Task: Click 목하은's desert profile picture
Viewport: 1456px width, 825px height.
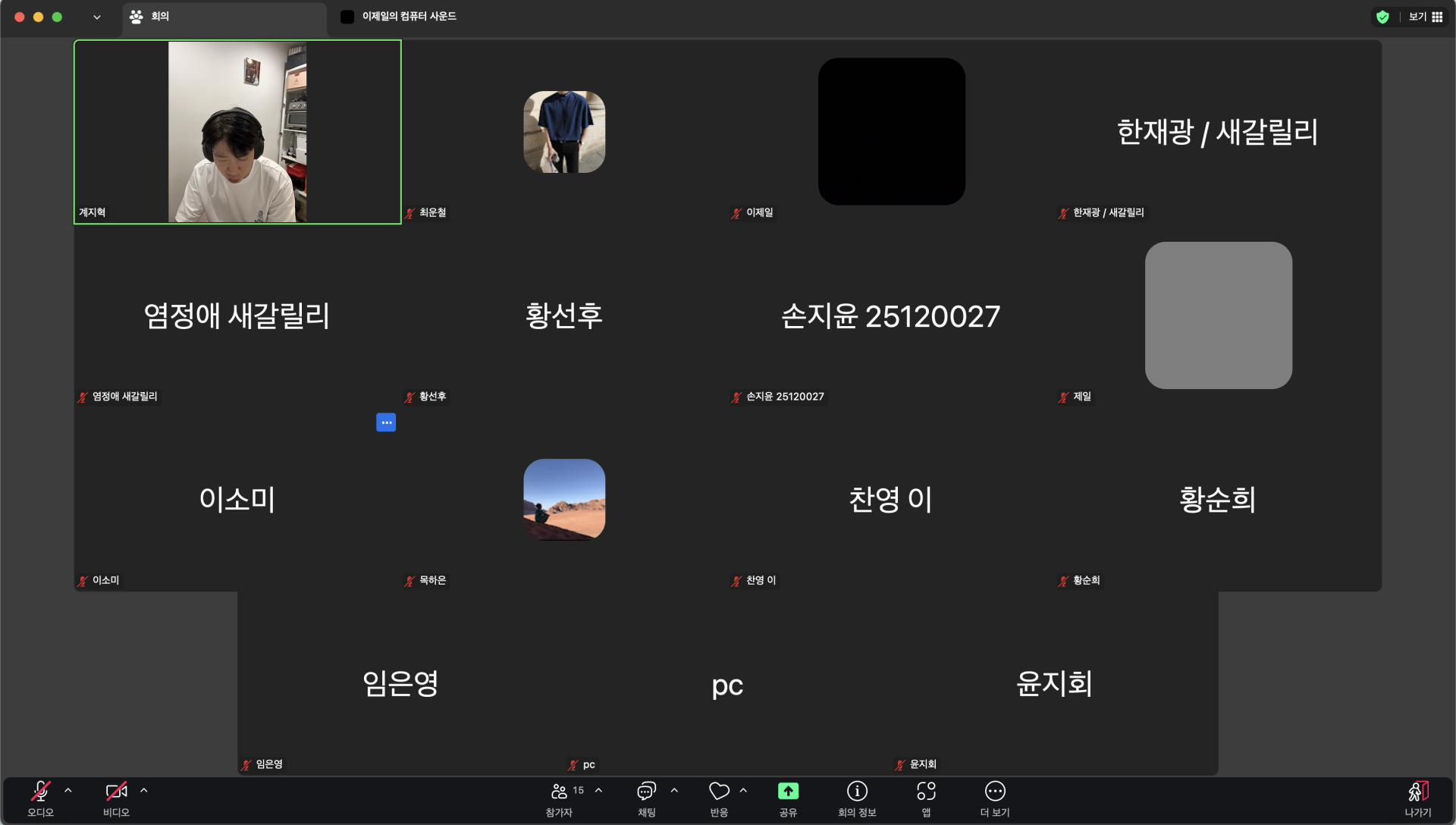Action: (564, 500)
